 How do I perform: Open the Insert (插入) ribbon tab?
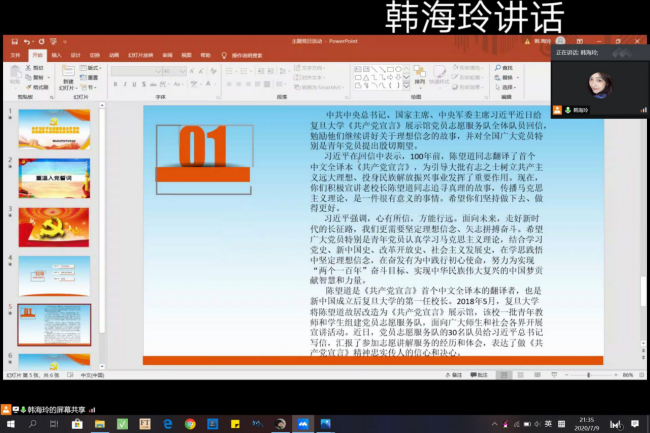pyautogui.click(x=56, y=55)
